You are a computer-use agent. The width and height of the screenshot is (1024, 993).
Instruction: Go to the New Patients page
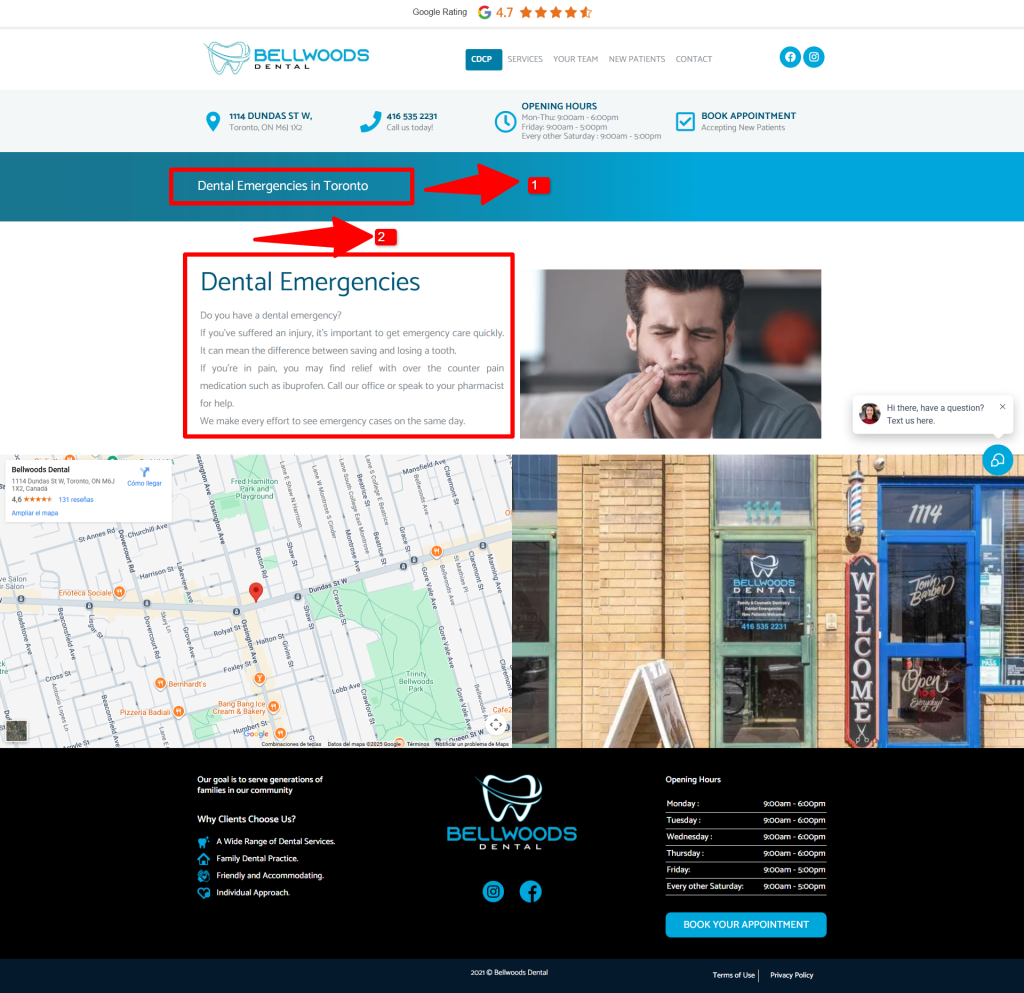click(637, 59)
